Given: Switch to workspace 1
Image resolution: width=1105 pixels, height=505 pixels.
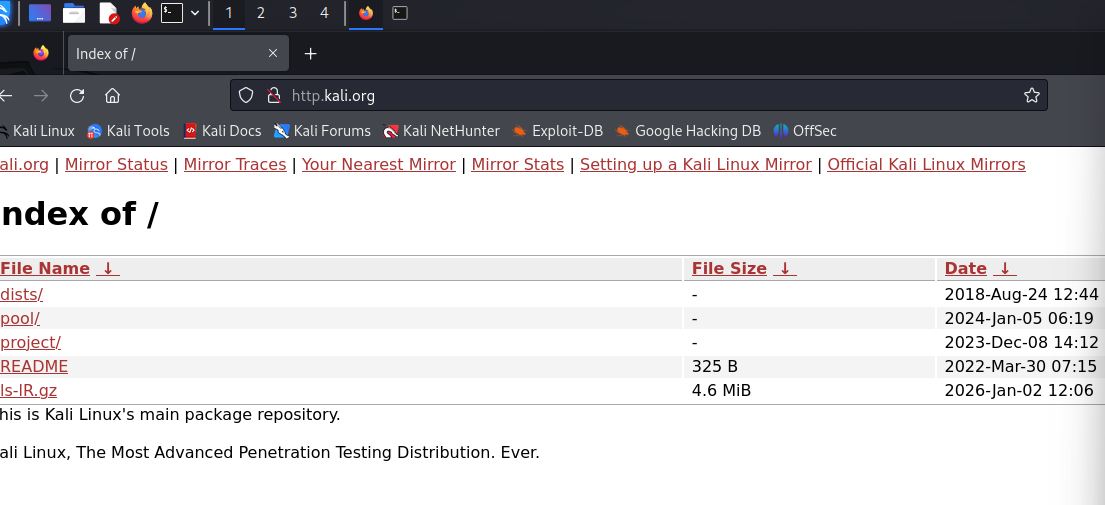Looking at the screenshot, I should (x=228, y=13).
